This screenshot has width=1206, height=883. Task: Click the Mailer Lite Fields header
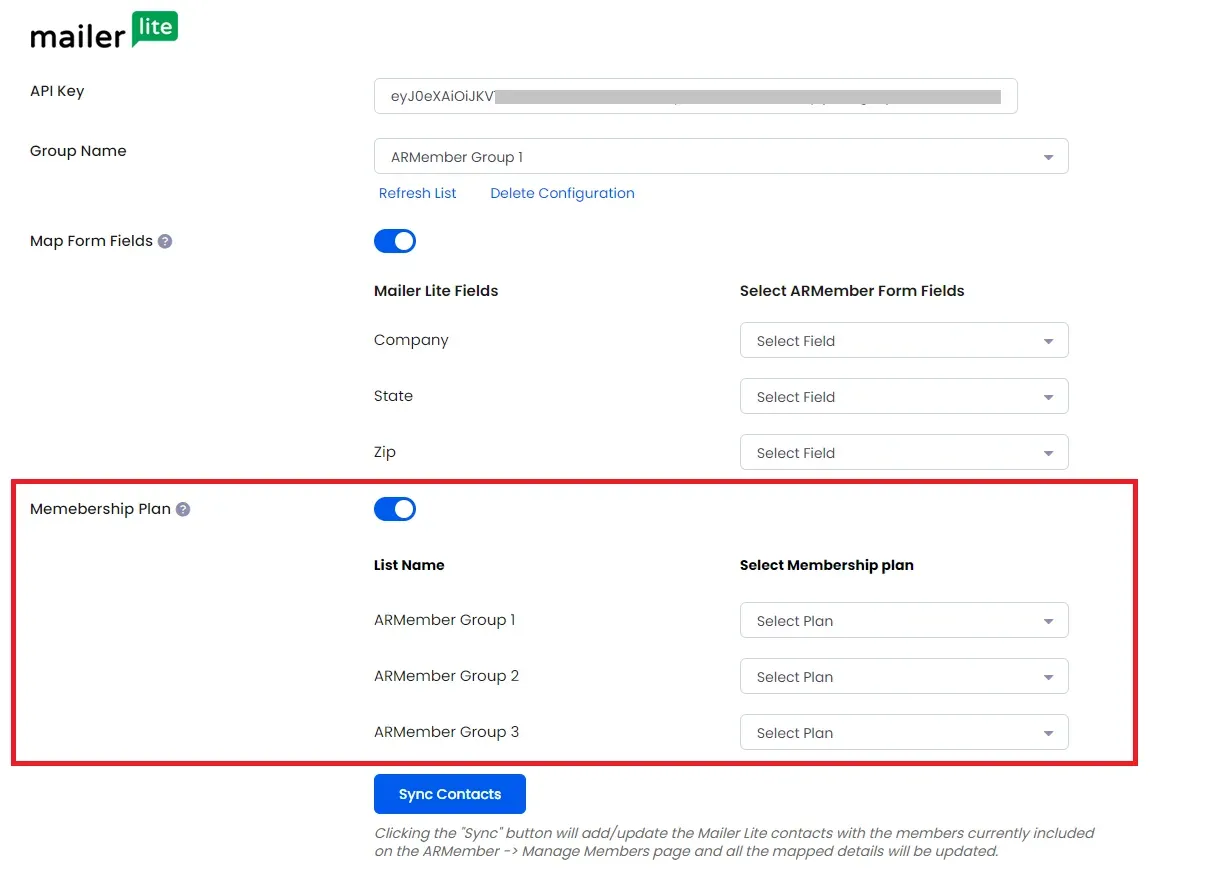[x=436, y=291]
